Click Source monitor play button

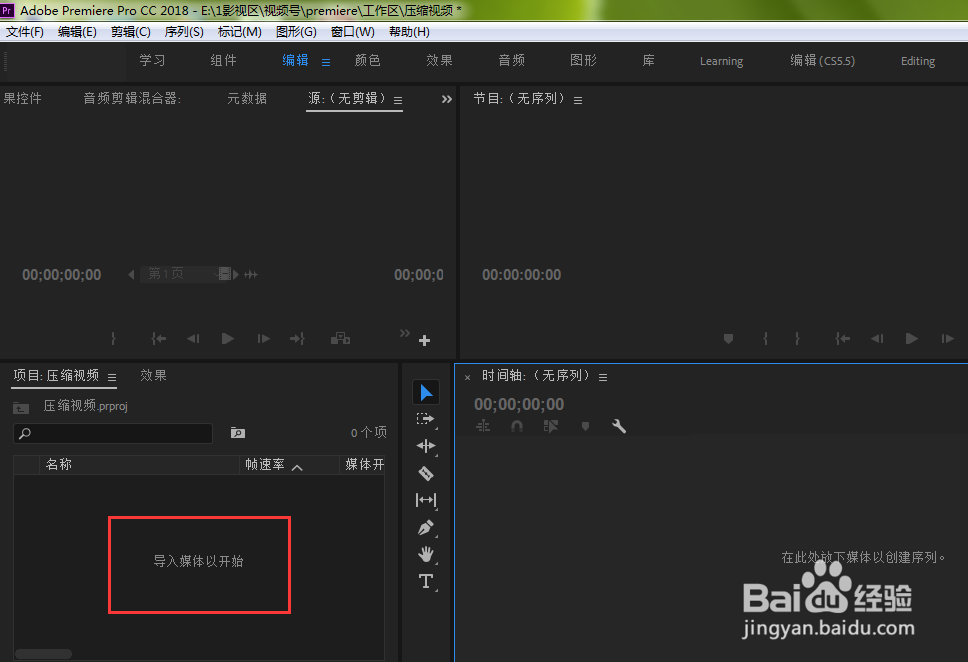(228, 338)
